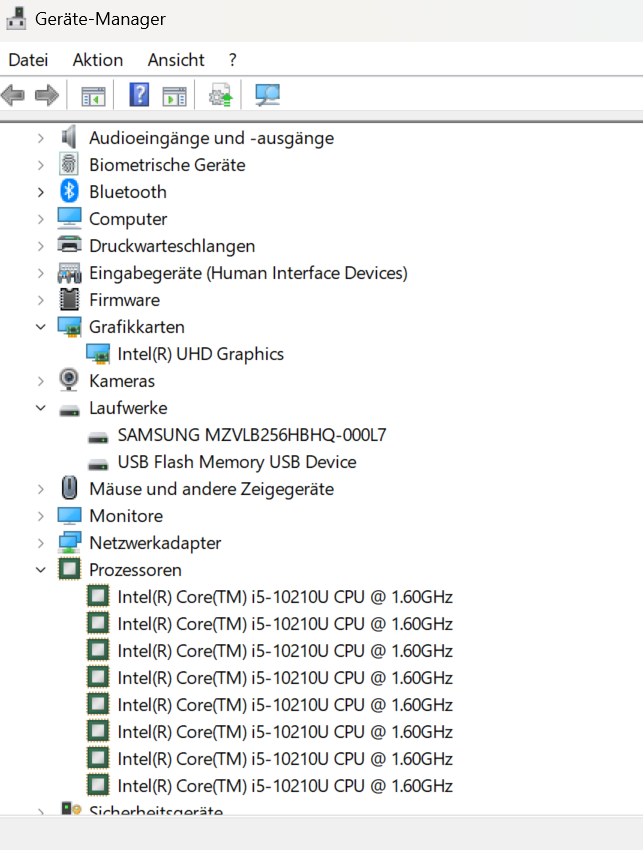Click the Eingabegeräte HID icon

coord(69,273)
